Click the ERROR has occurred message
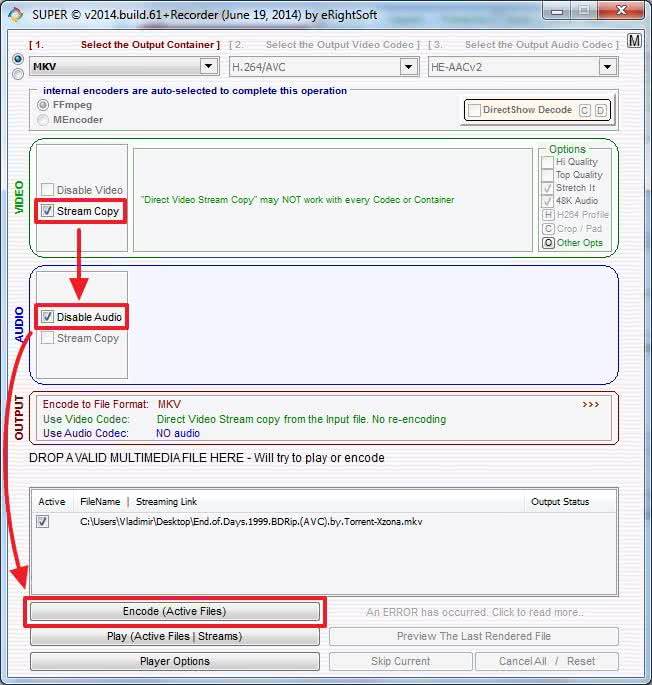This screenshot has width=652, height=685. 475,612
